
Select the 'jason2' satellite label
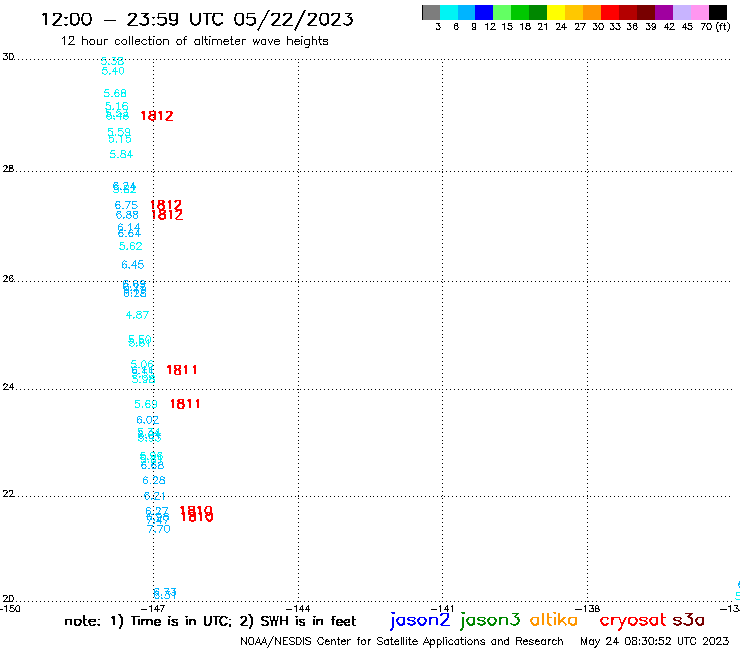420,620
